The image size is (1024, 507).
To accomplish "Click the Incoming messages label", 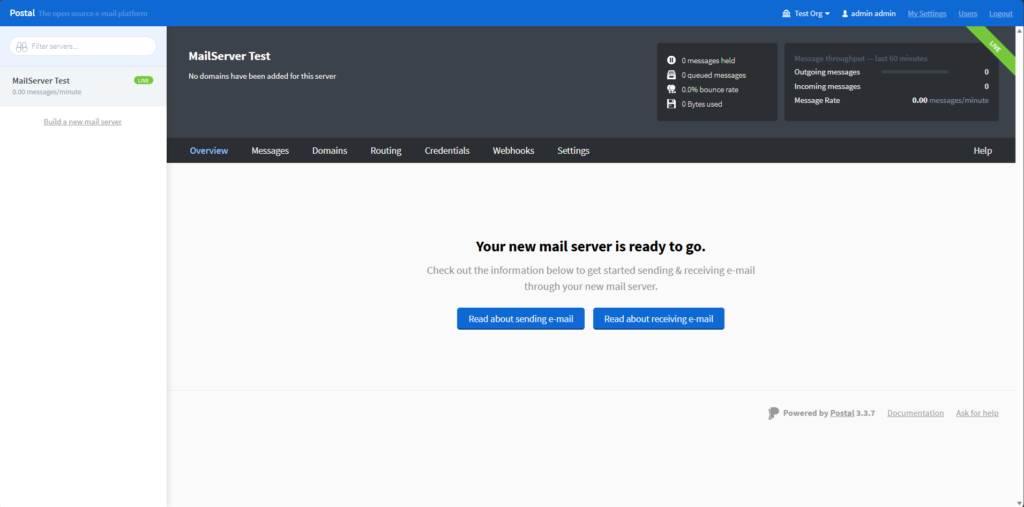I will pos(827,86).
